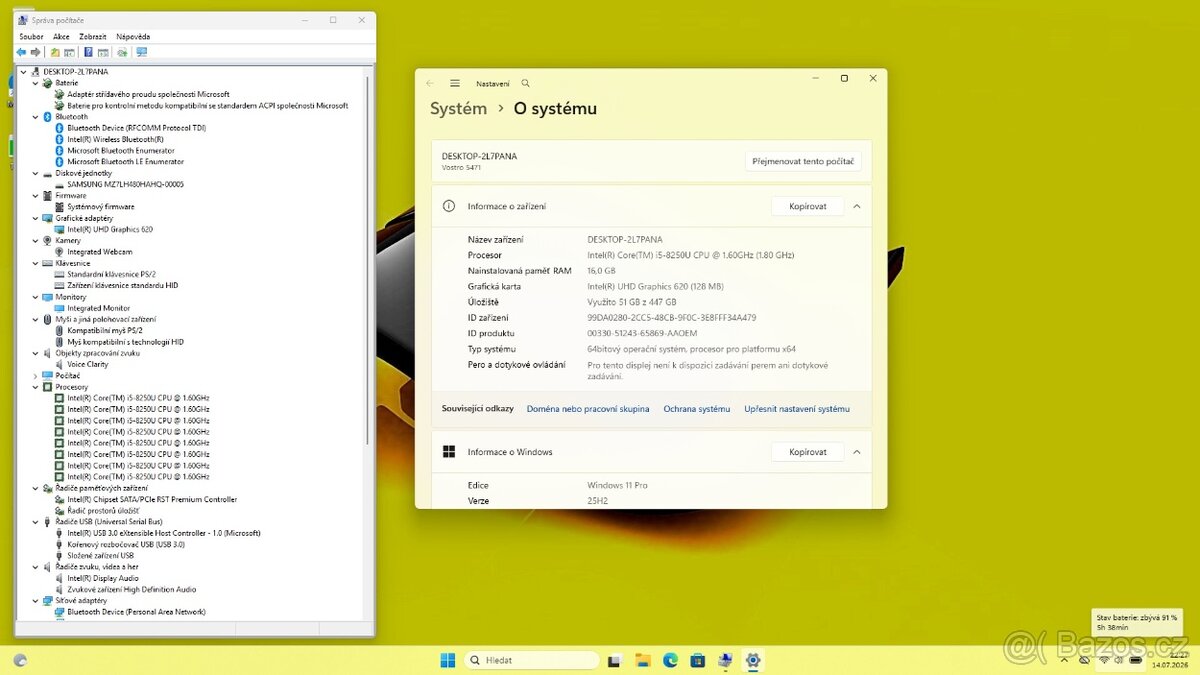
Task: Click the Kamery category icon
Action: [x=47, y=241]
